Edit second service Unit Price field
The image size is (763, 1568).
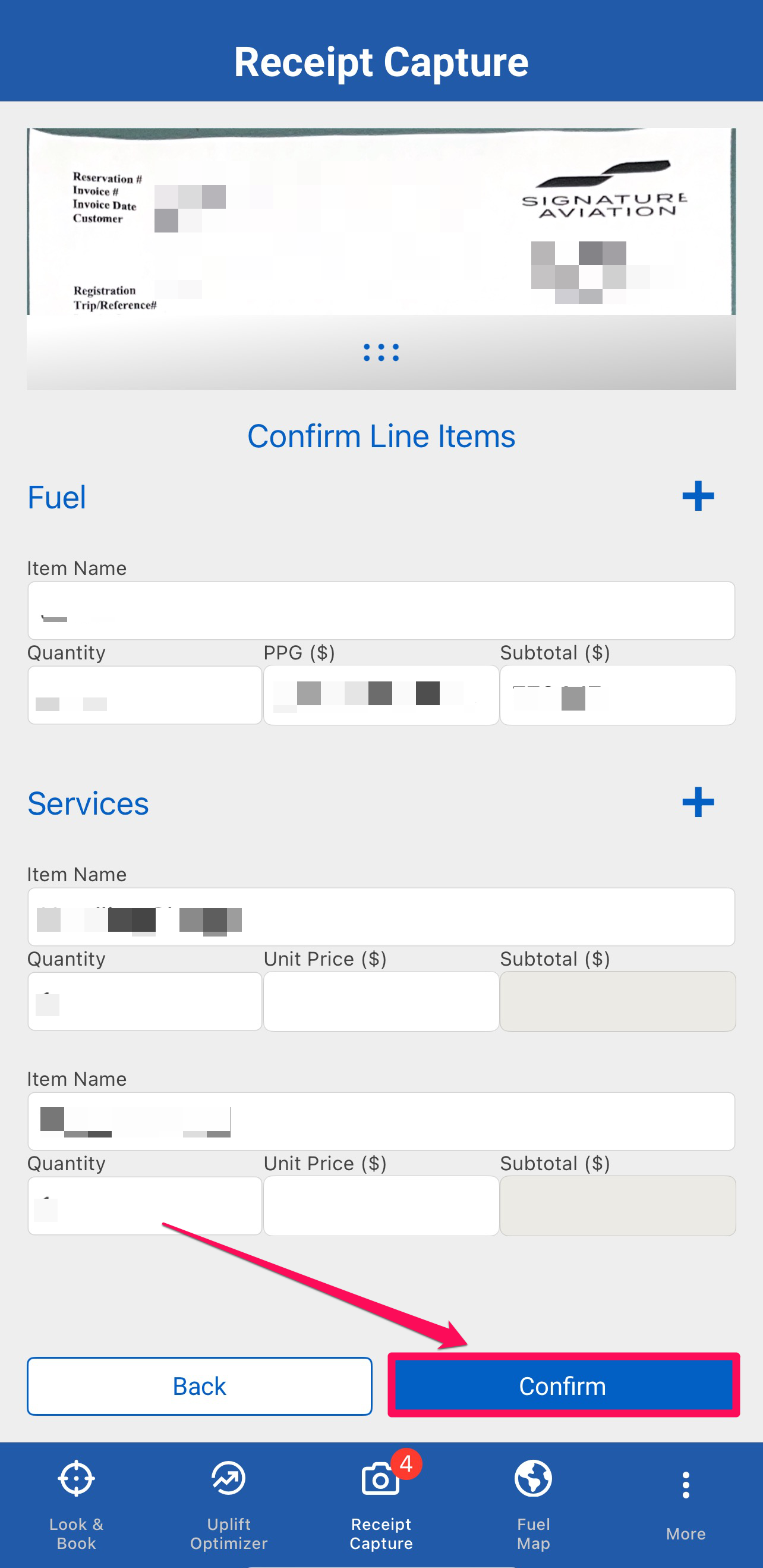pyautogui.click(x=381, y=1206)
